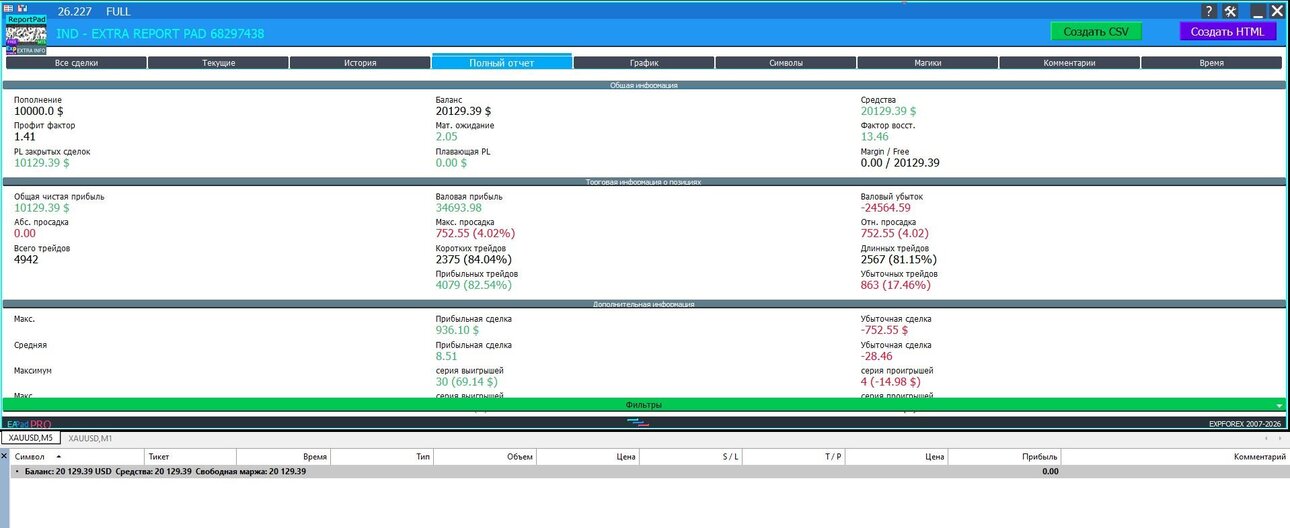This screenshot has width=1290, height=528.
Task: Open the tools settings icon
Action: (1231, 11)
